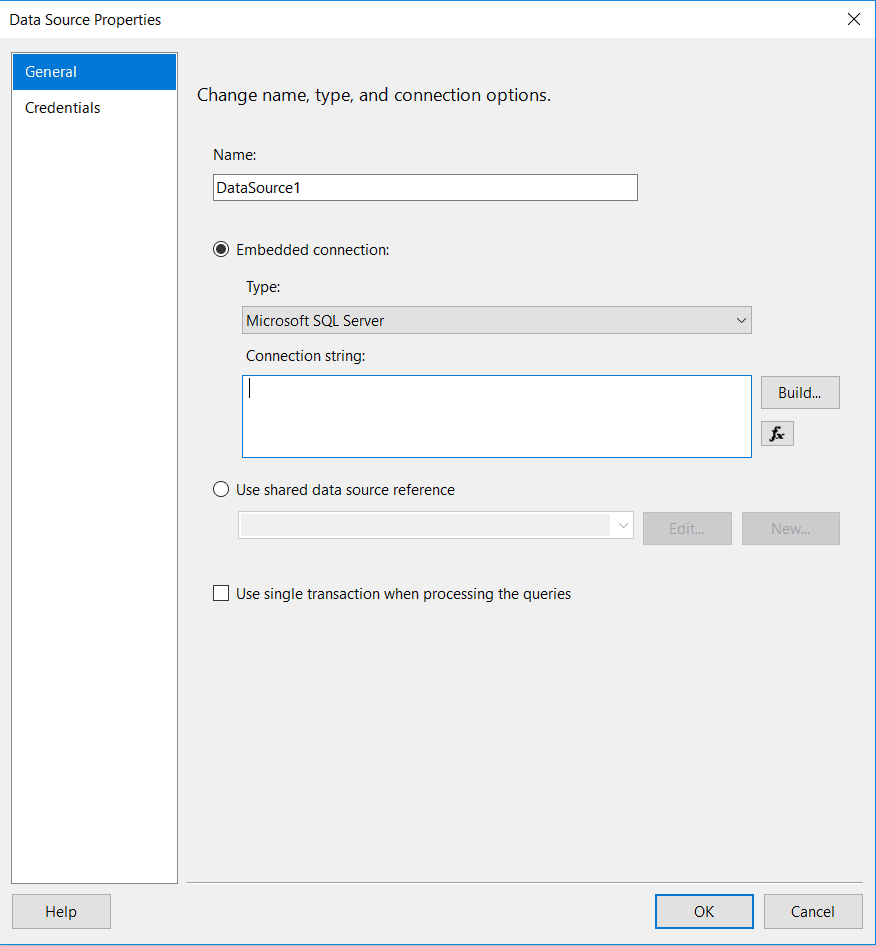Image resolution: width=876 pixels, height=946 pixels.
Task: Confirm with the OK button
Action: pos(704,911)
